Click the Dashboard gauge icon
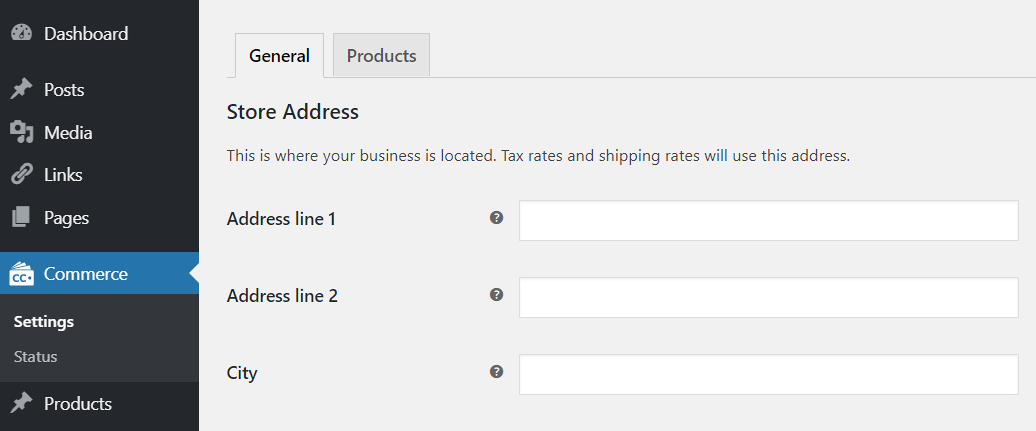 click(22, 33)
